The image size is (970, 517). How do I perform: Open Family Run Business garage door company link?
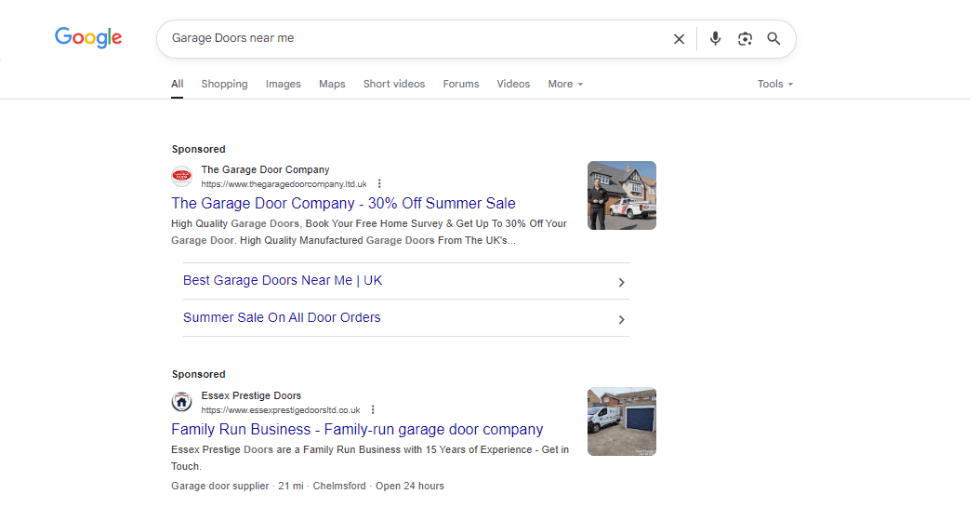357,430
